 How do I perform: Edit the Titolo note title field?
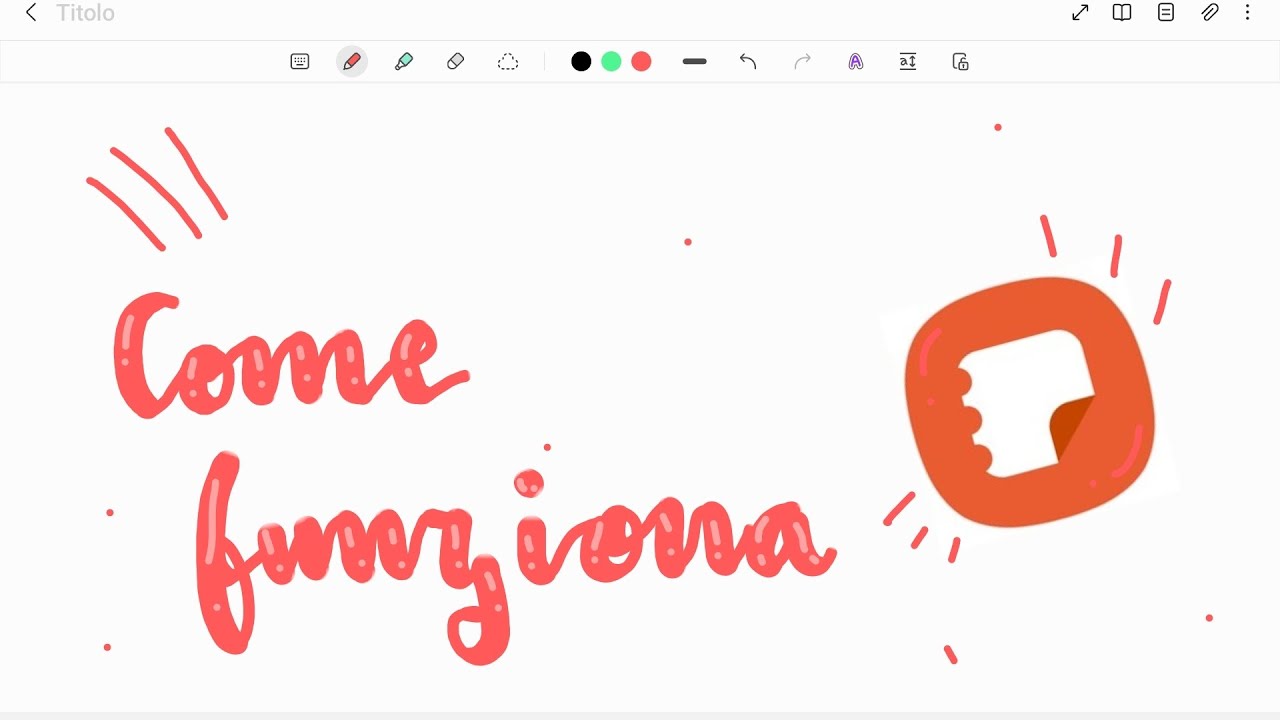coord(85,13)
